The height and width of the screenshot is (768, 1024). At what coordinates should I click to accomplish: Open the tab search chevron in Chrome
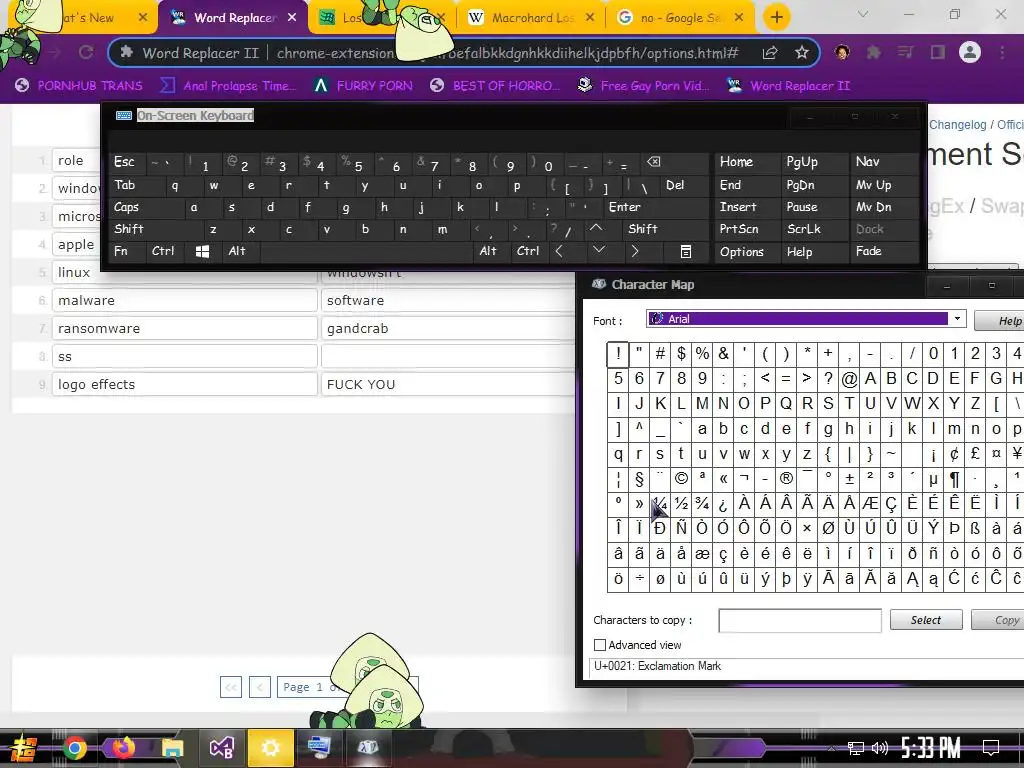point(863,14)
